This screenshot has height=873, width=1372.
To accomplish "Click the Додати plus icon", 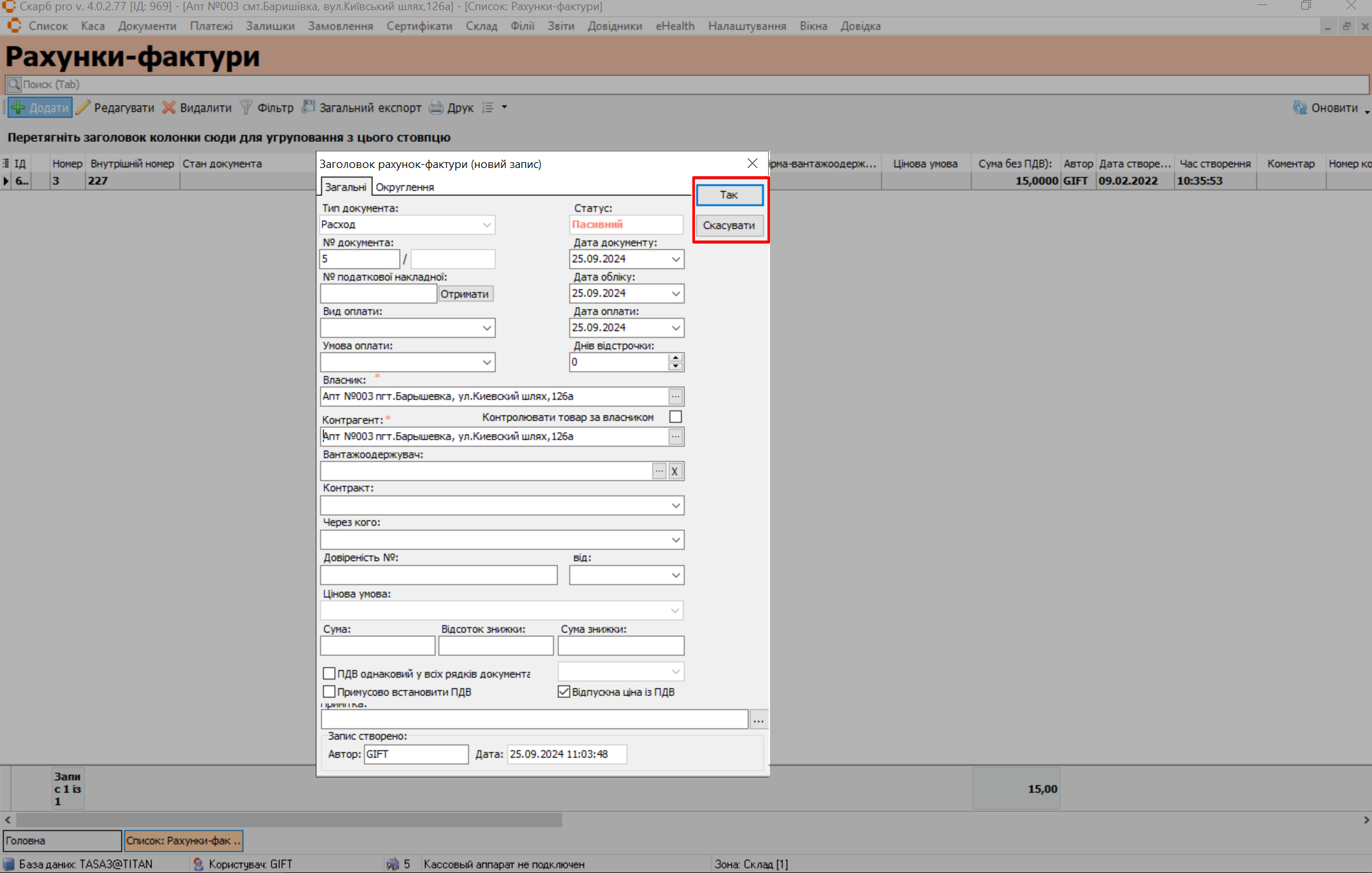I will (18, 108).
